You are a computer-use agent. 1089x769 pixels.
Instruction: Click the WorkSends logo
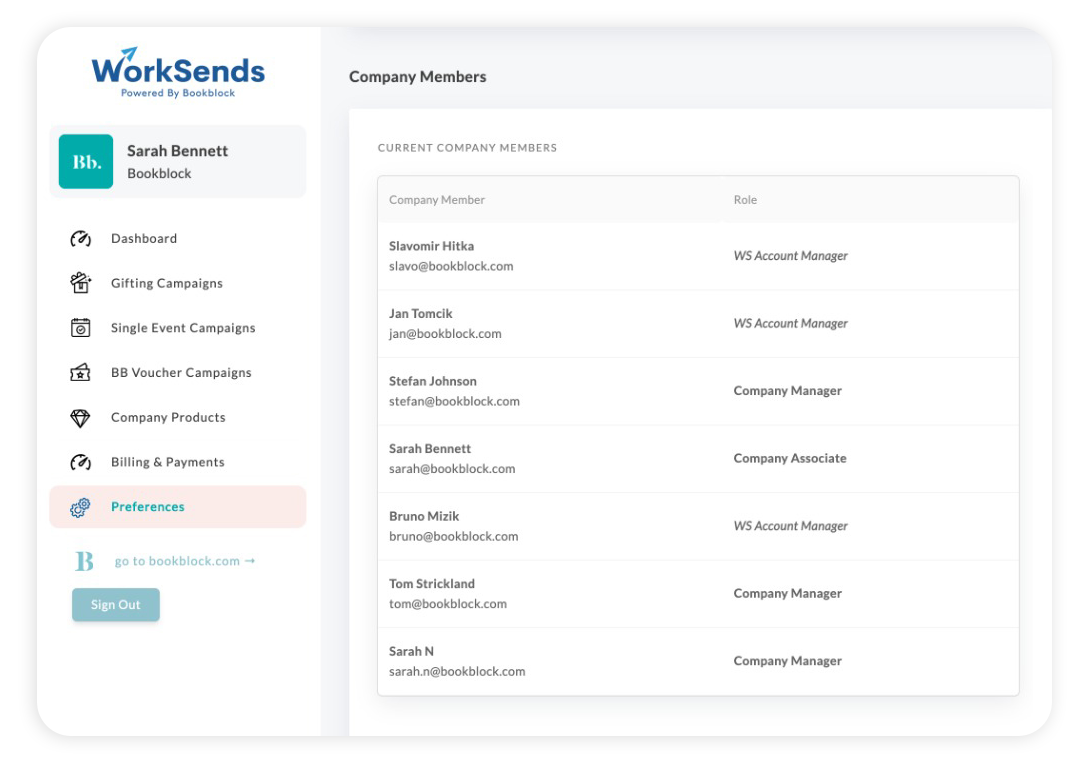[178, 72]
